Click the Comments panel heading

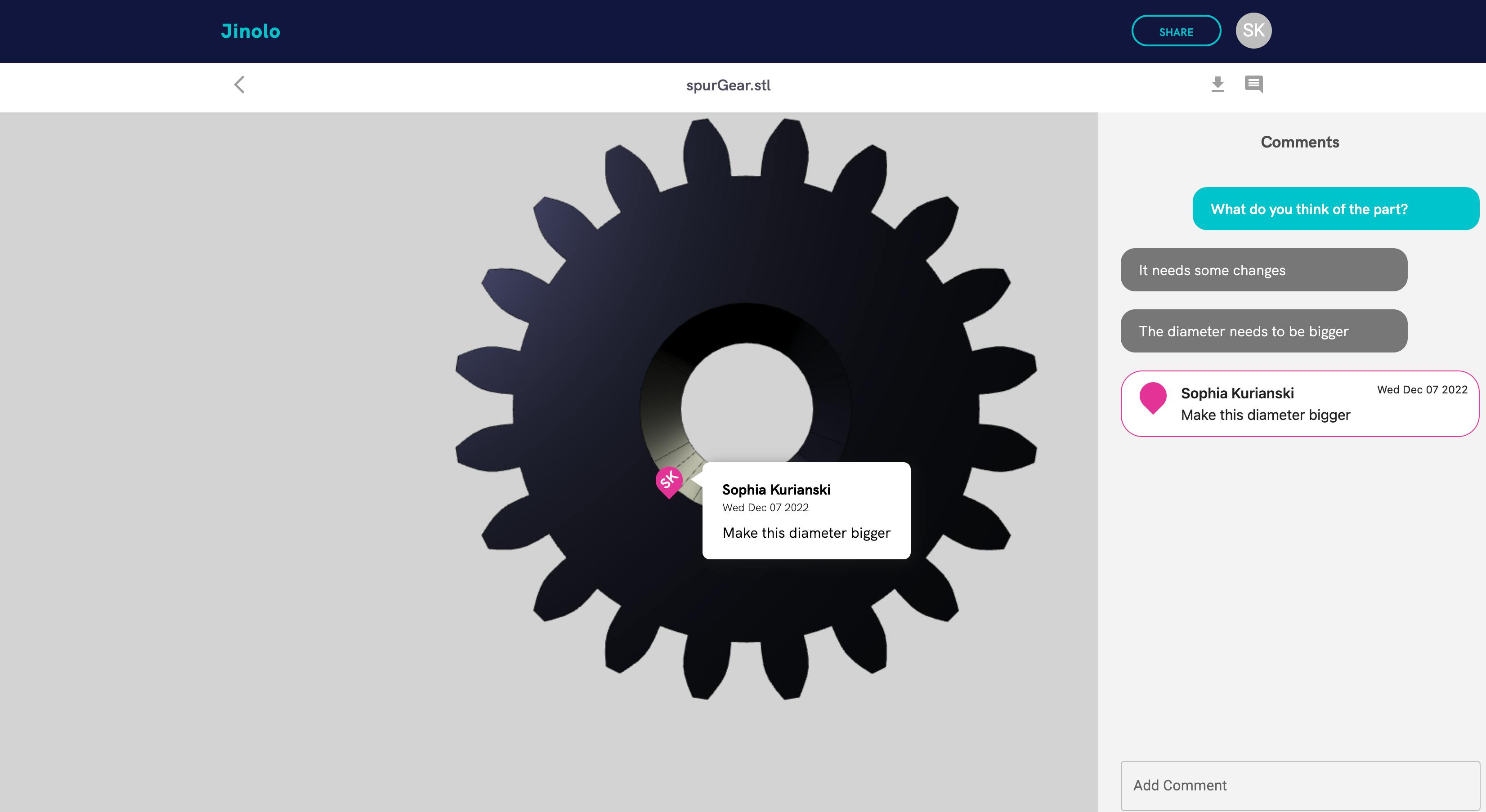[1300, 142]
